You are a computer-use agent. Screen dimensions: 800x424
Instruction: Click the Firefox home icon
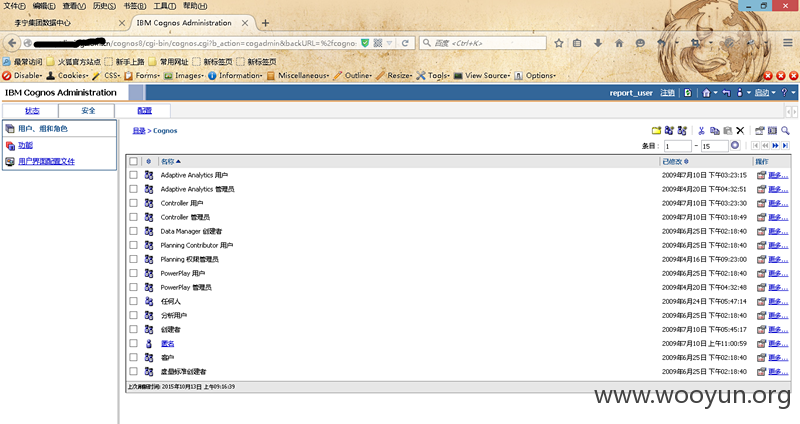pos(619,43)
